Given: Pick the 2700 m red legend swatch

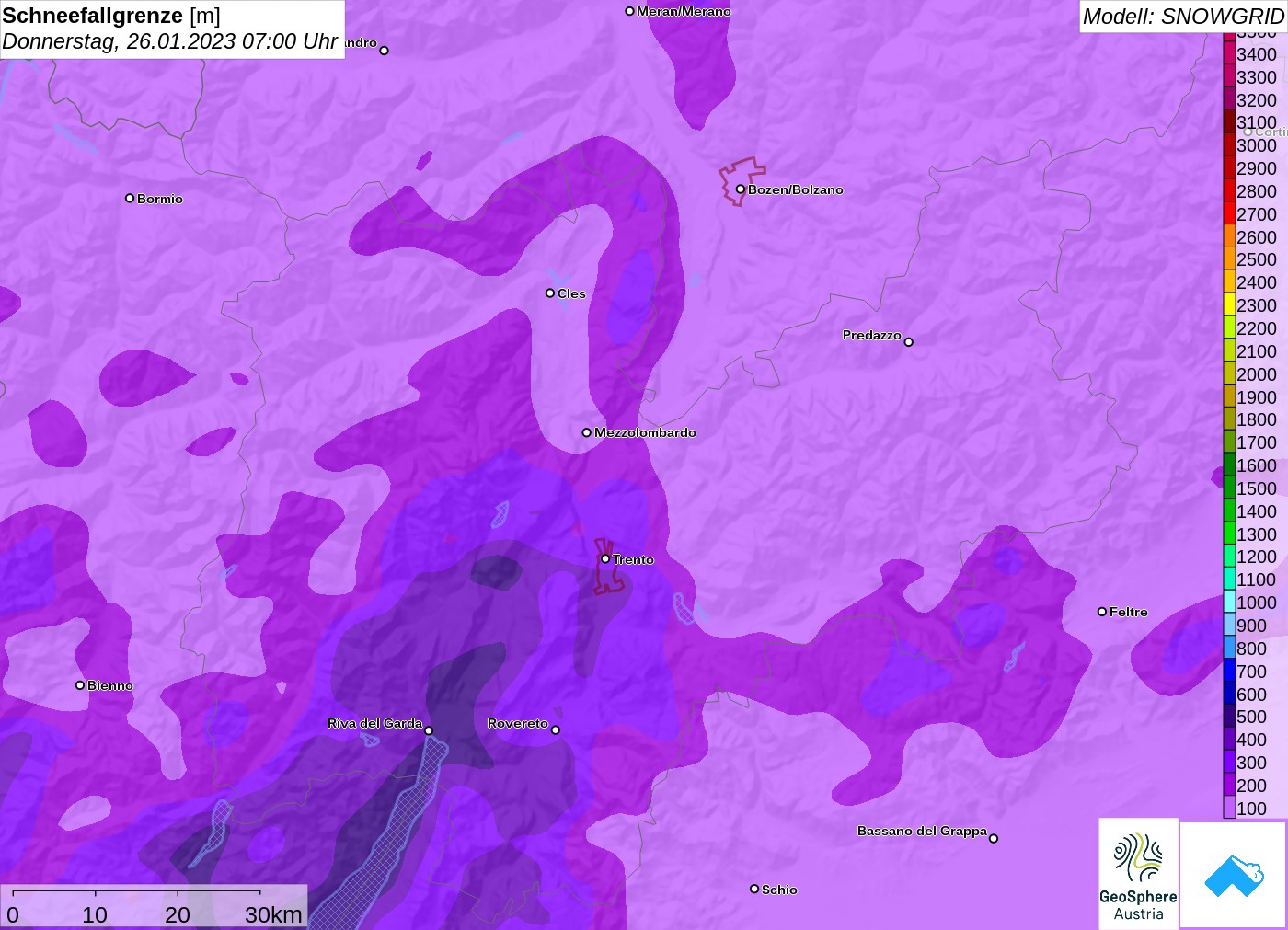Looking at the screenshot, I should tap(1229, 214).
